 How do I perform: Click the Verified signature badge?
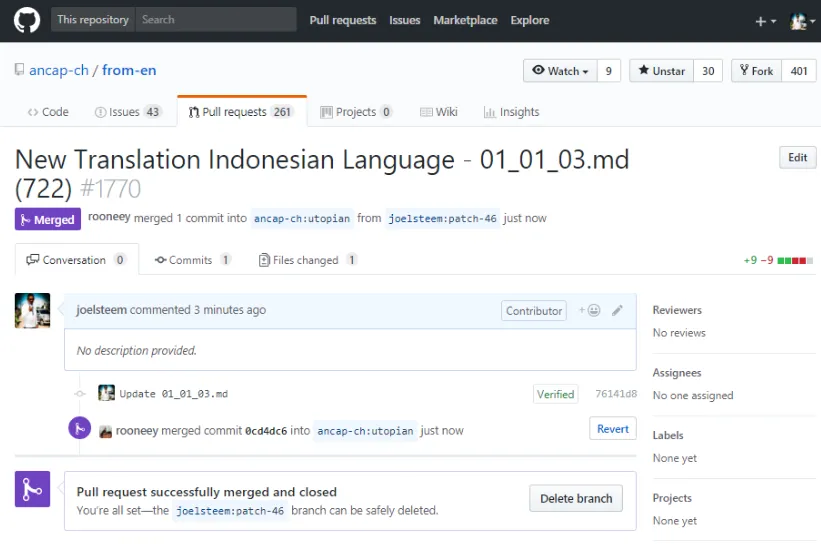pos(555,394)
